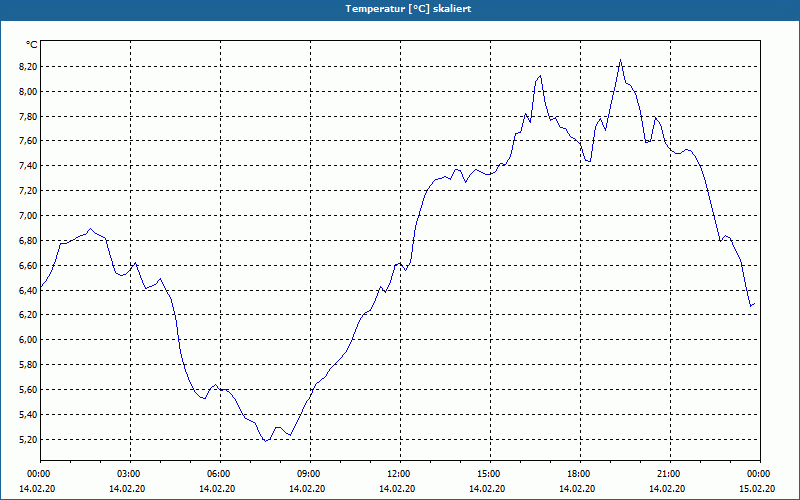This screenshot has height=500, width=800.
Task: Click the curve's highest peak above 8,20
Action: tap(620, 60)
